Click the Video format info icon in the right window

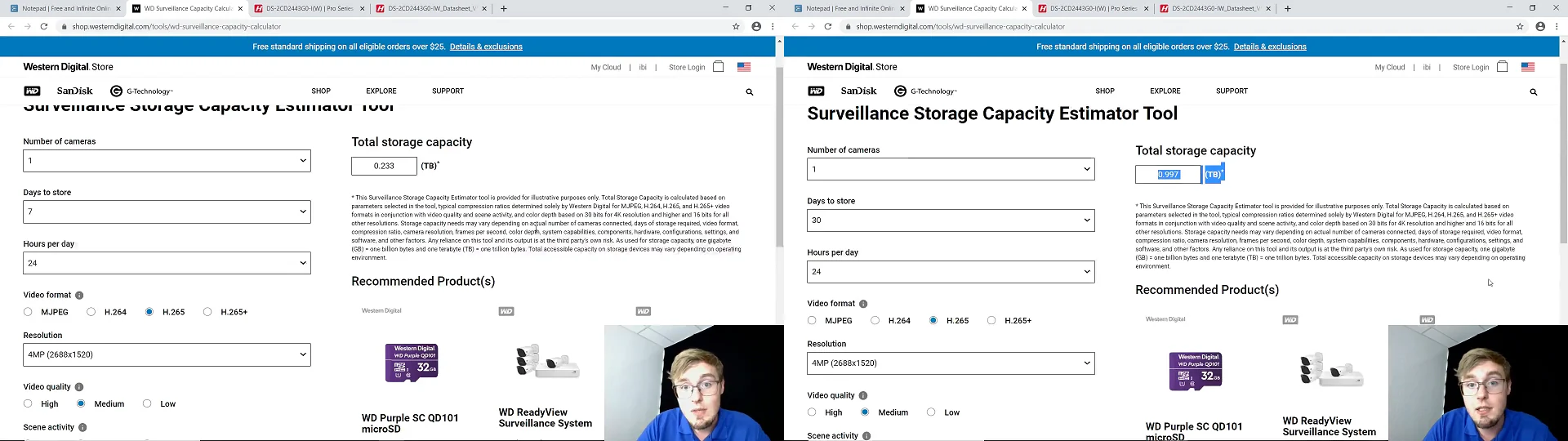click(x=863, y=304)
